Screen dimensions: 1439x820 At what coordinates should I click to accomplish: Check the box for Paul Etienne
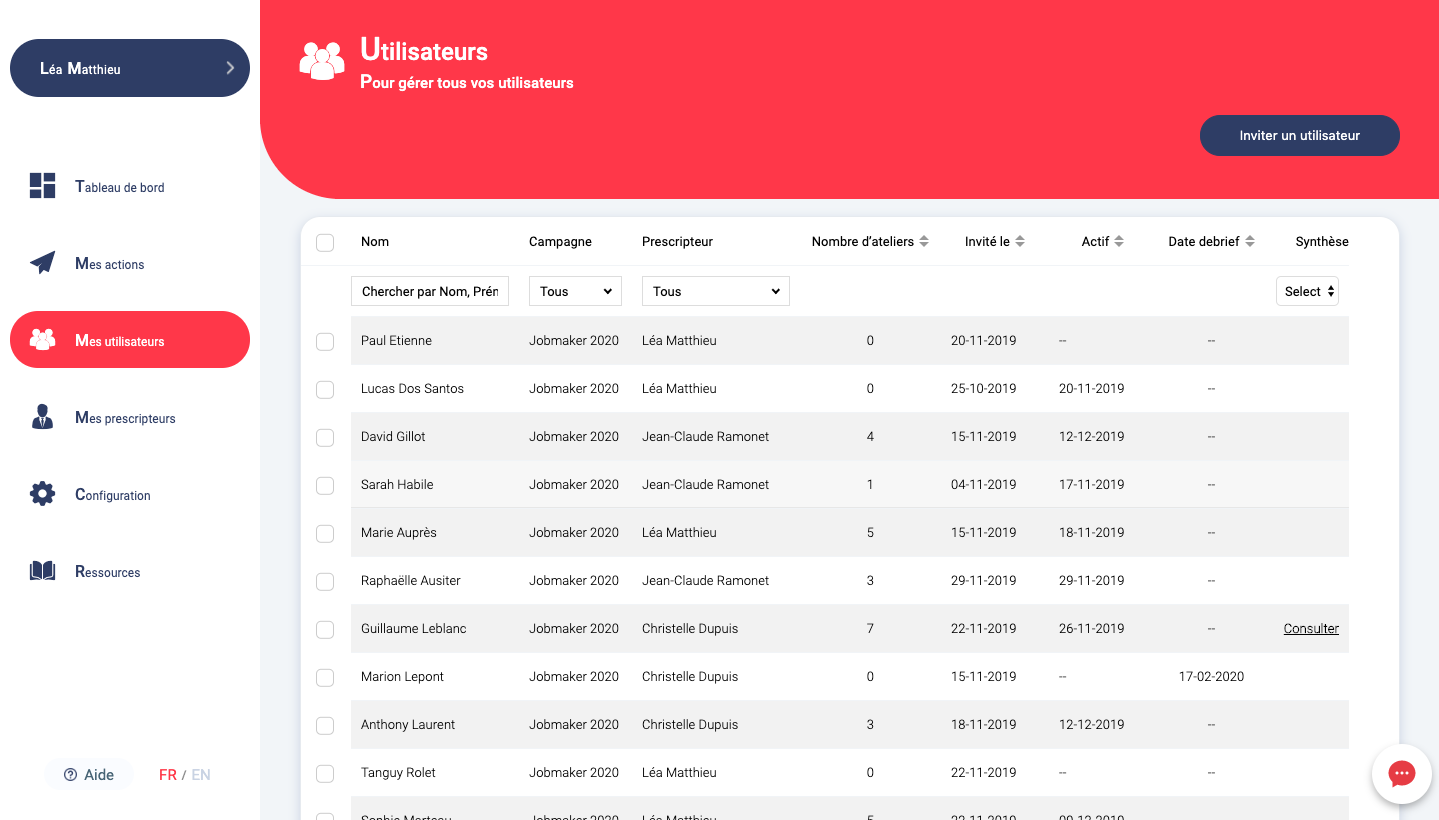[325, 342]
